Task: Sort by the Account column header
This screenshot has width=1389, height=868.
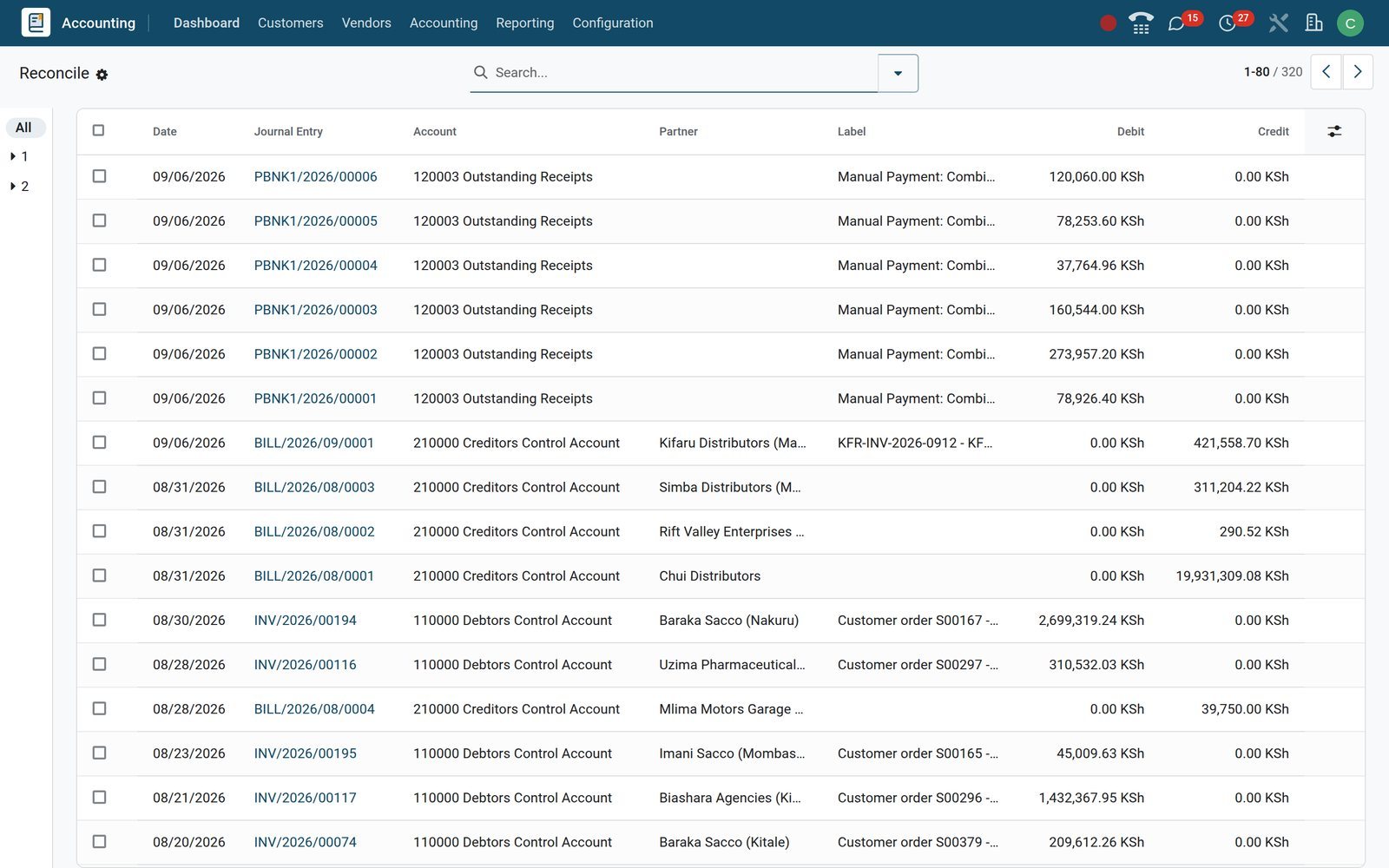Action: 435,132
